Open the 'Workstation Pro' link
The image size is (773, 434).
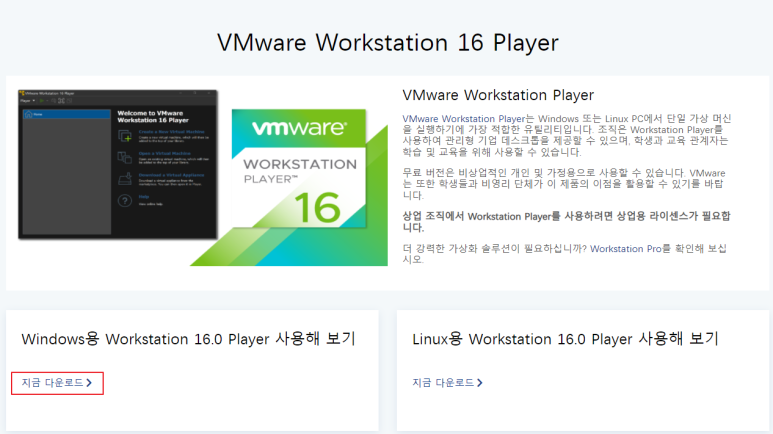tap(626, 249)
